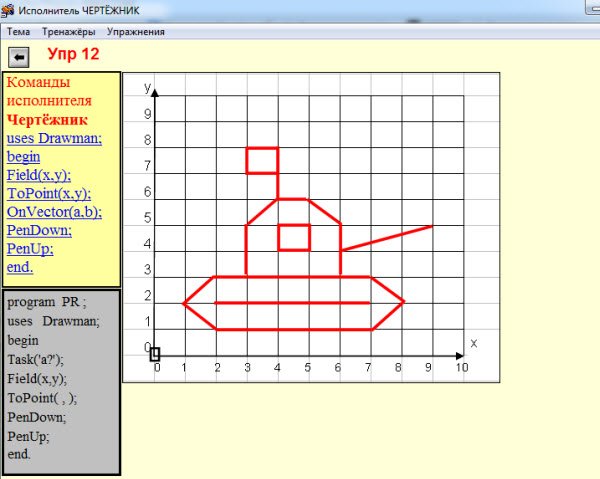
Task: Open the Тренажёры menu
Action: pyautogui.click(x=69, y=31)
